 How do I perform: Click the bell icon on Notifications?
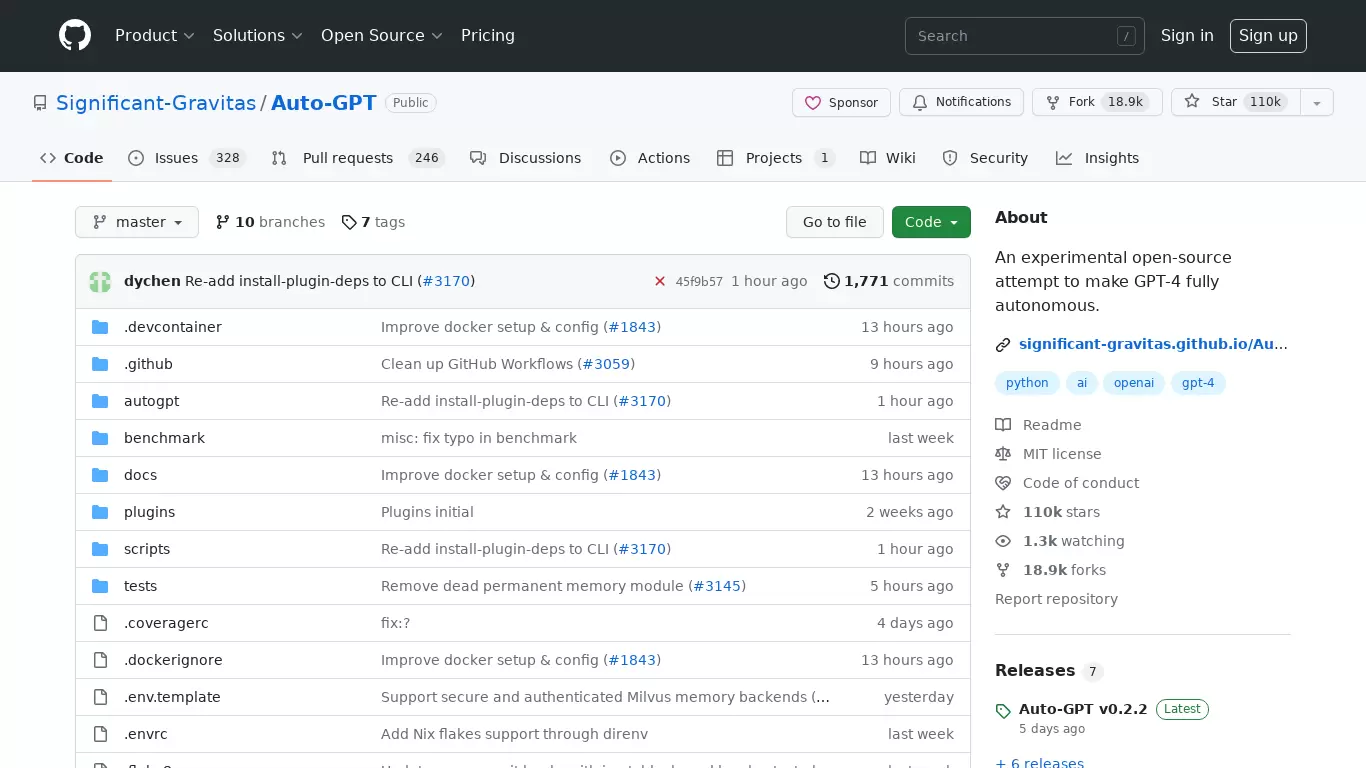[x=920, y=102]
